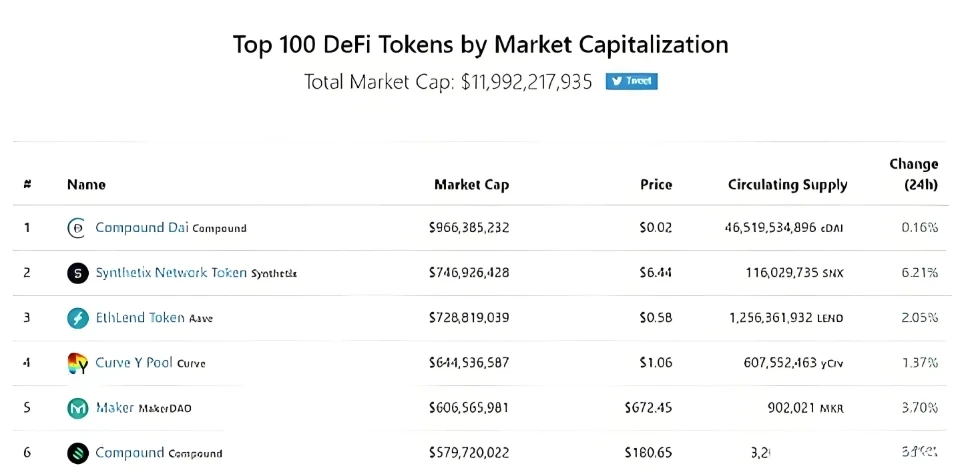The image size is (968, 475).
Task: Click the Maker price value $672.45
Action: (648, 408)
